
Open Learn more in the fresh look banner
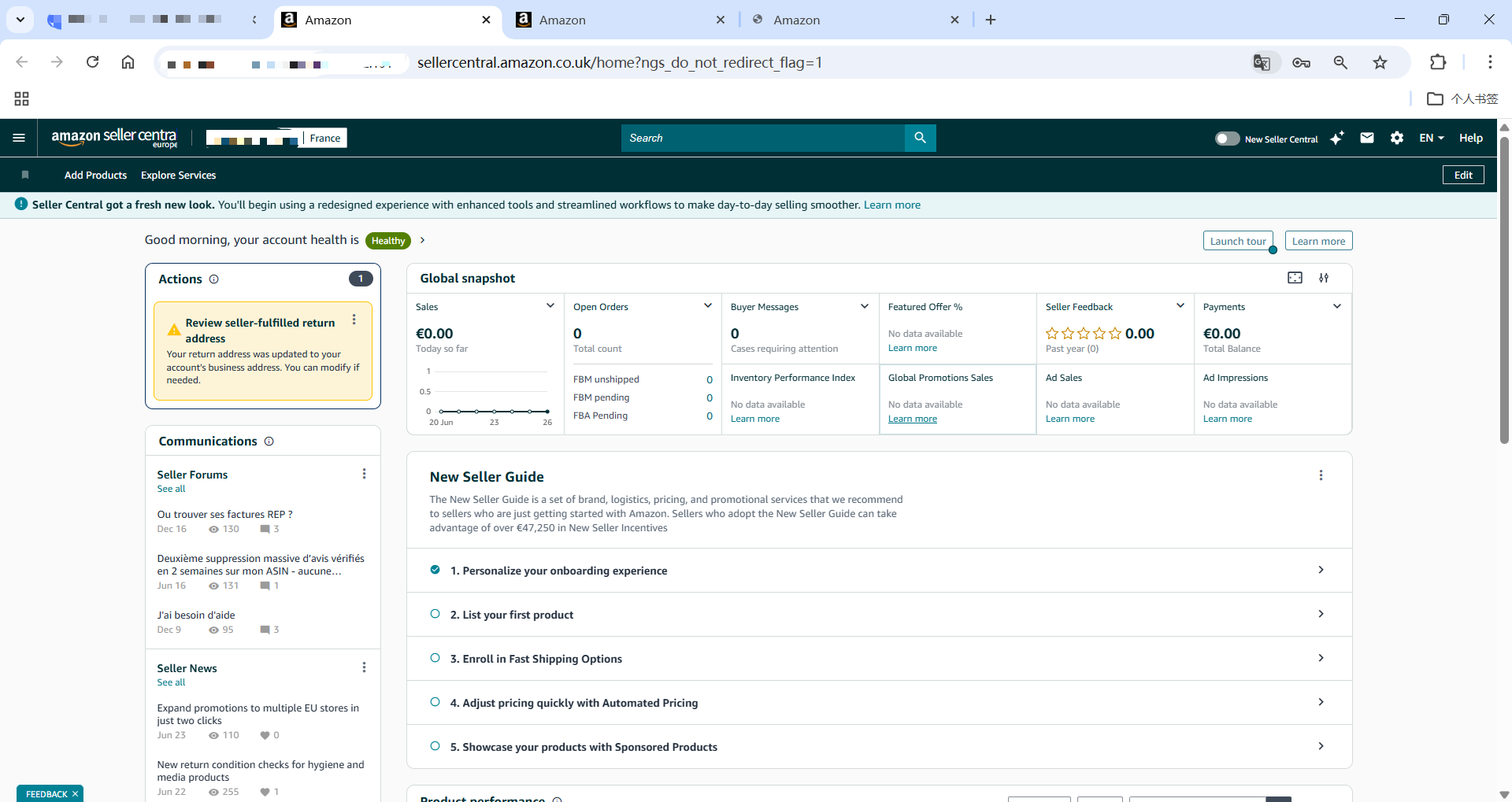tap(892, 205)
